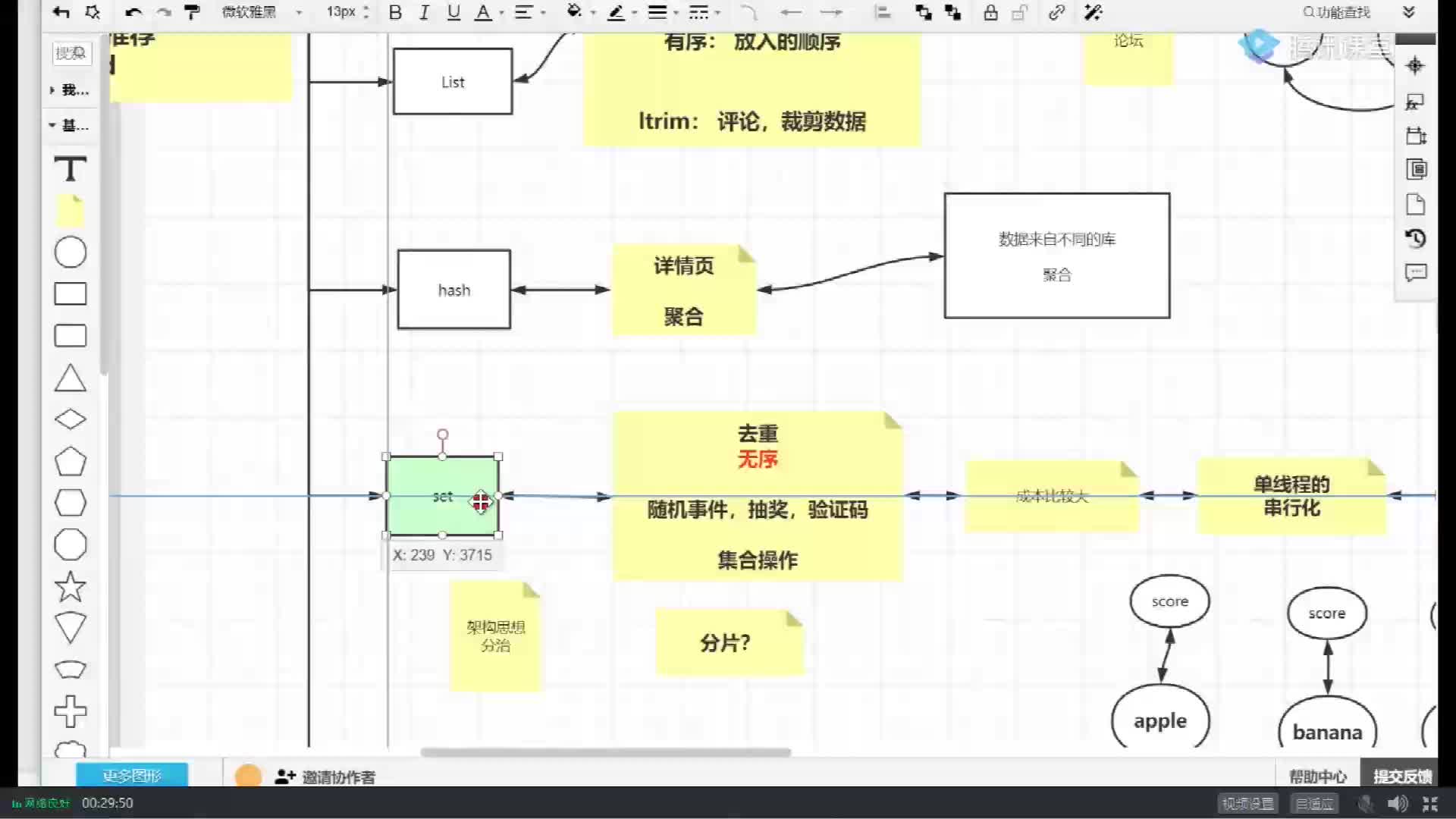Click the 更多图形 more shapes button
This screenshot has height=819, width=1456.
click(x=132, y=775)
